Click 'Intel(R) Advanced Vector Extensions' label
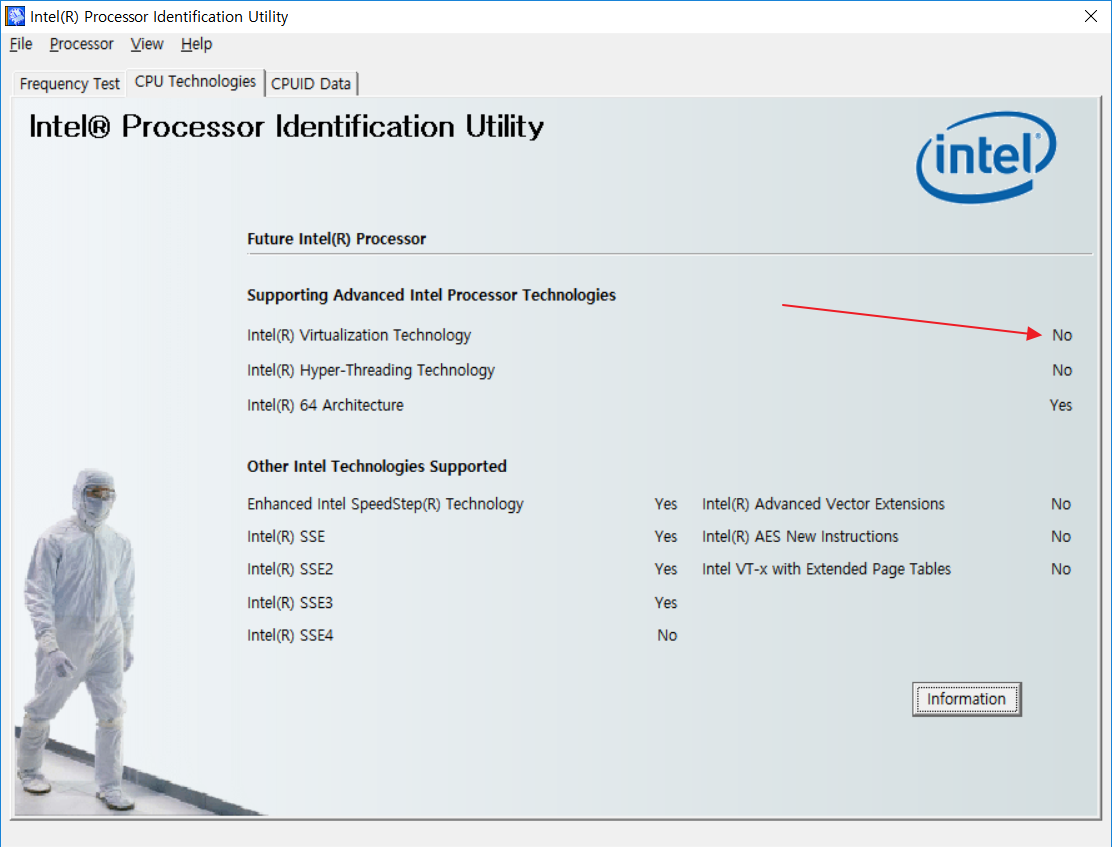The width and height of the screenshot is (1112, 847). [823, 504]
